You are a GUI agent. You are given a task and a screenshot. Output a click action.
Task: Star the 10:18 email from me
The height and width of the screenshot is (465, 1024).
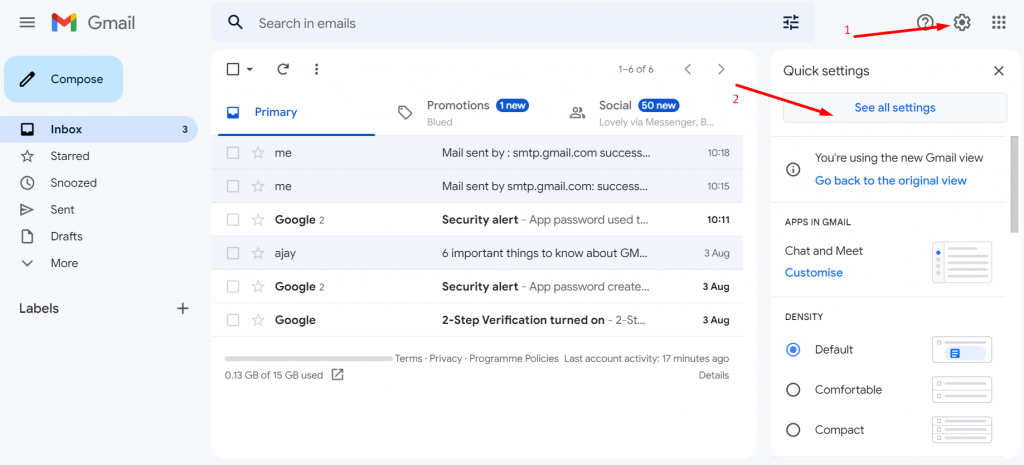click(x=258, y=153)
